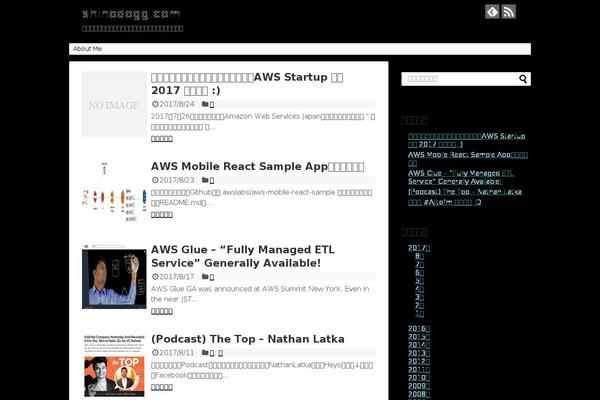The height and width of the screenshot is (400, 600).
Task: Expand the 2014 archive year
Action: (x=419, y=345)
